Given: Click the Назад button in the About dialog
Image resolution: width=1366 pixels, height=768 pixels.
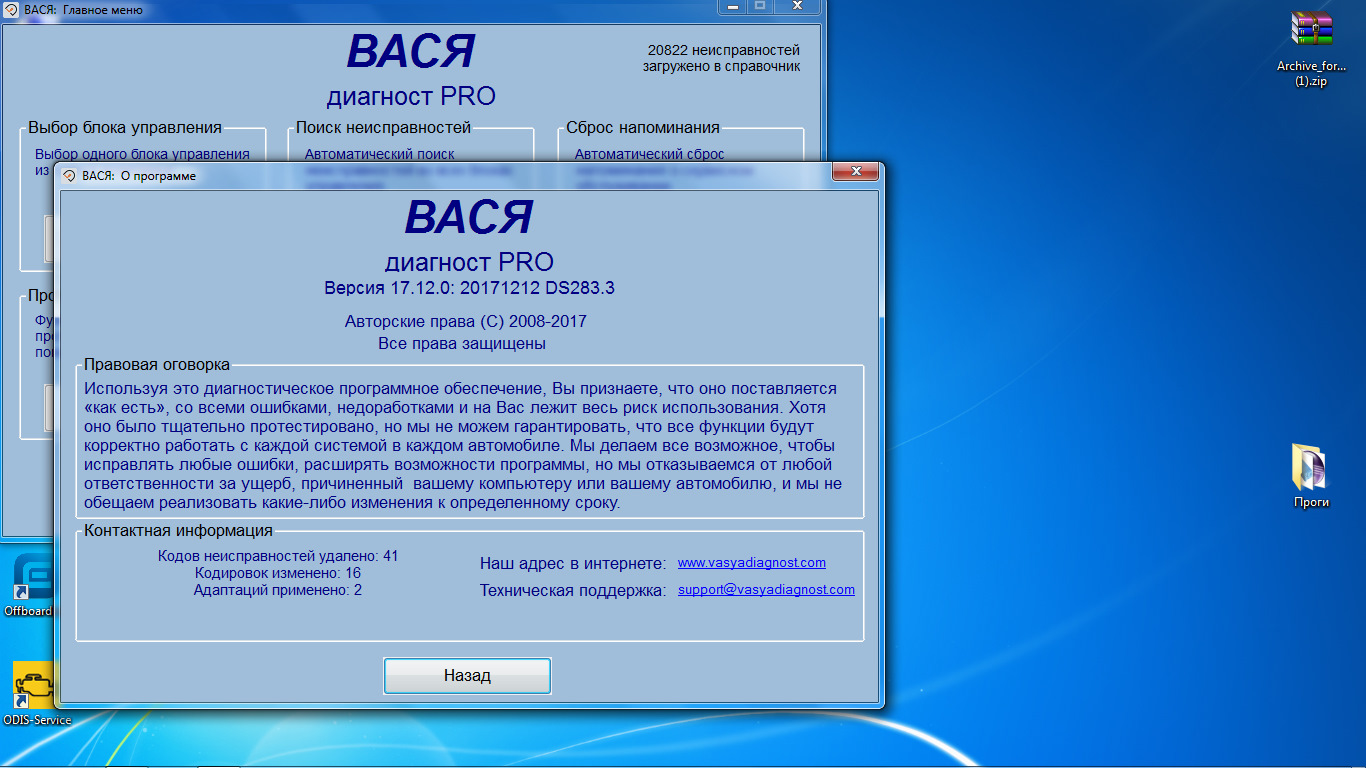Looking at the screenshot, I should (467, 676).
